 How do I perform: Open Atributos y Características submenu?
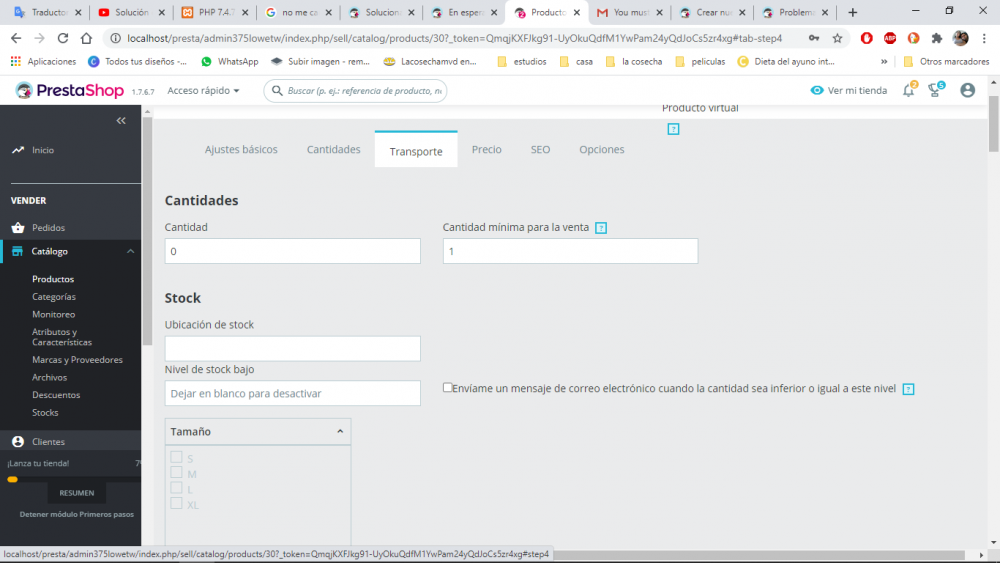(x=62, y=337)
